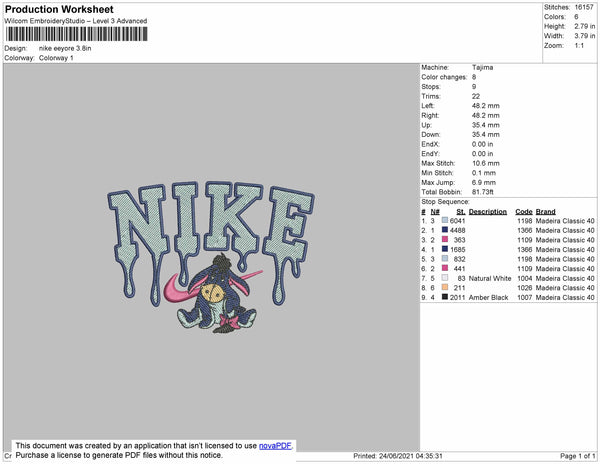600x464 pixels.
Task: Click the 'Page 1 of 1' footer text
Action: 578,456
